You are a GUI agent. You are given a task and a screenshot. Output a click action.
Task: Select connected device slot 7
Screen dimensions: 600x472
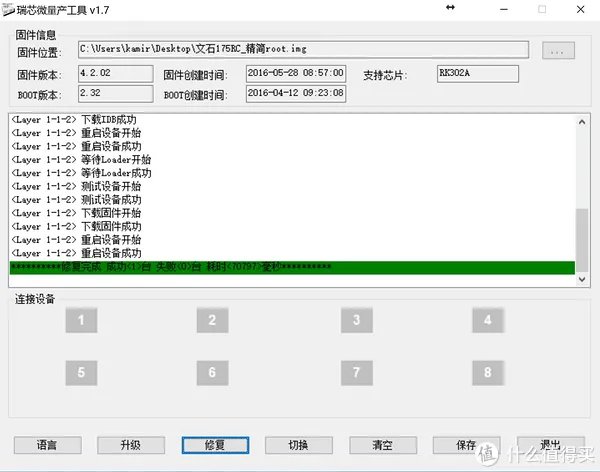point(357,372)
